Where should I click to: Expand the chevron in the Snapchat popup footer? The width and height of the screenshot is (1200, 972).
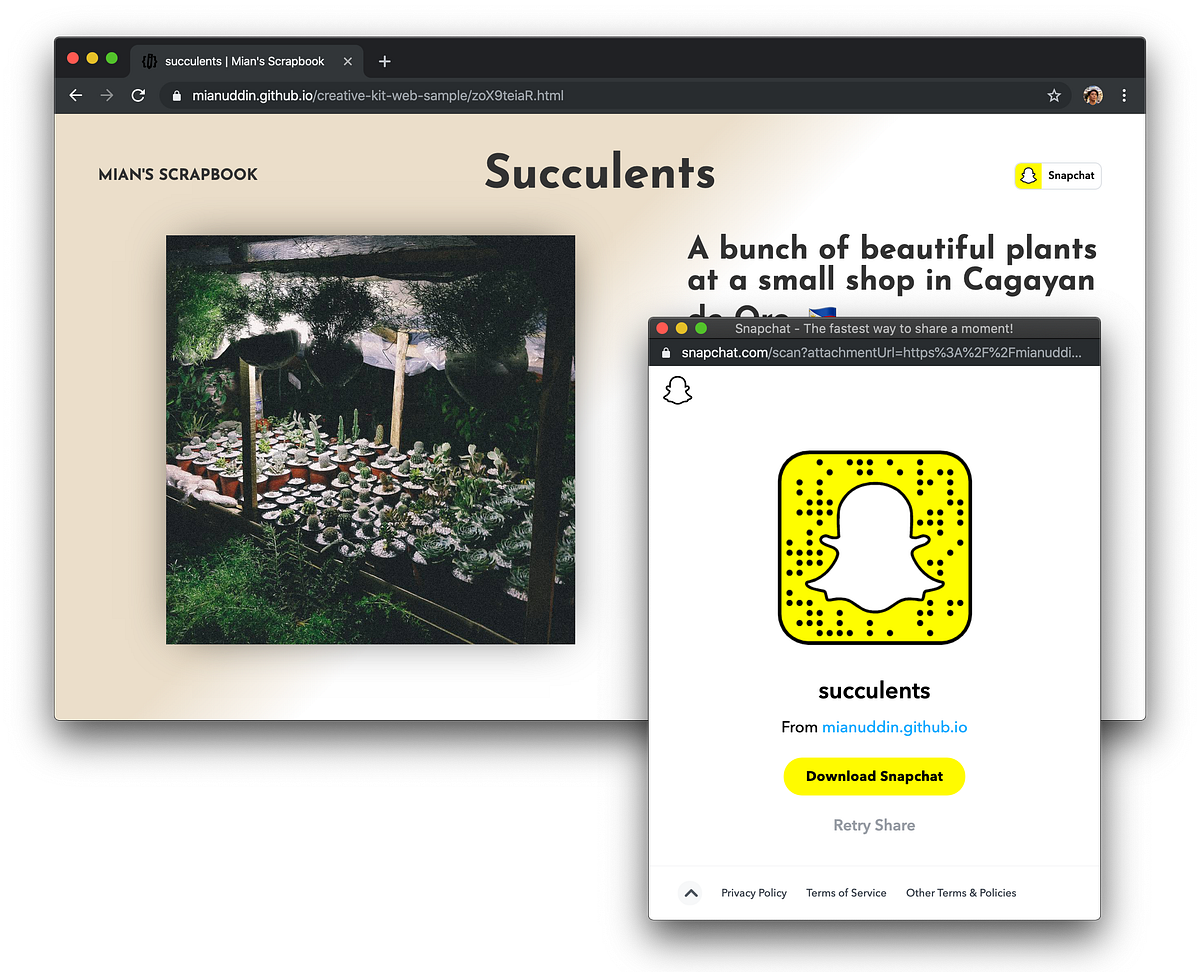click(690, 893)
